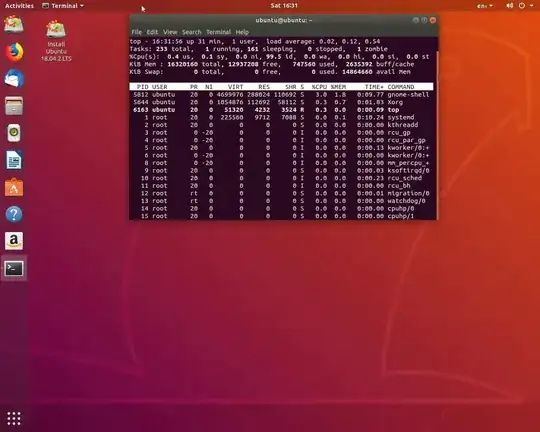Open the View menu in Terminal

[x=170, y=32]
